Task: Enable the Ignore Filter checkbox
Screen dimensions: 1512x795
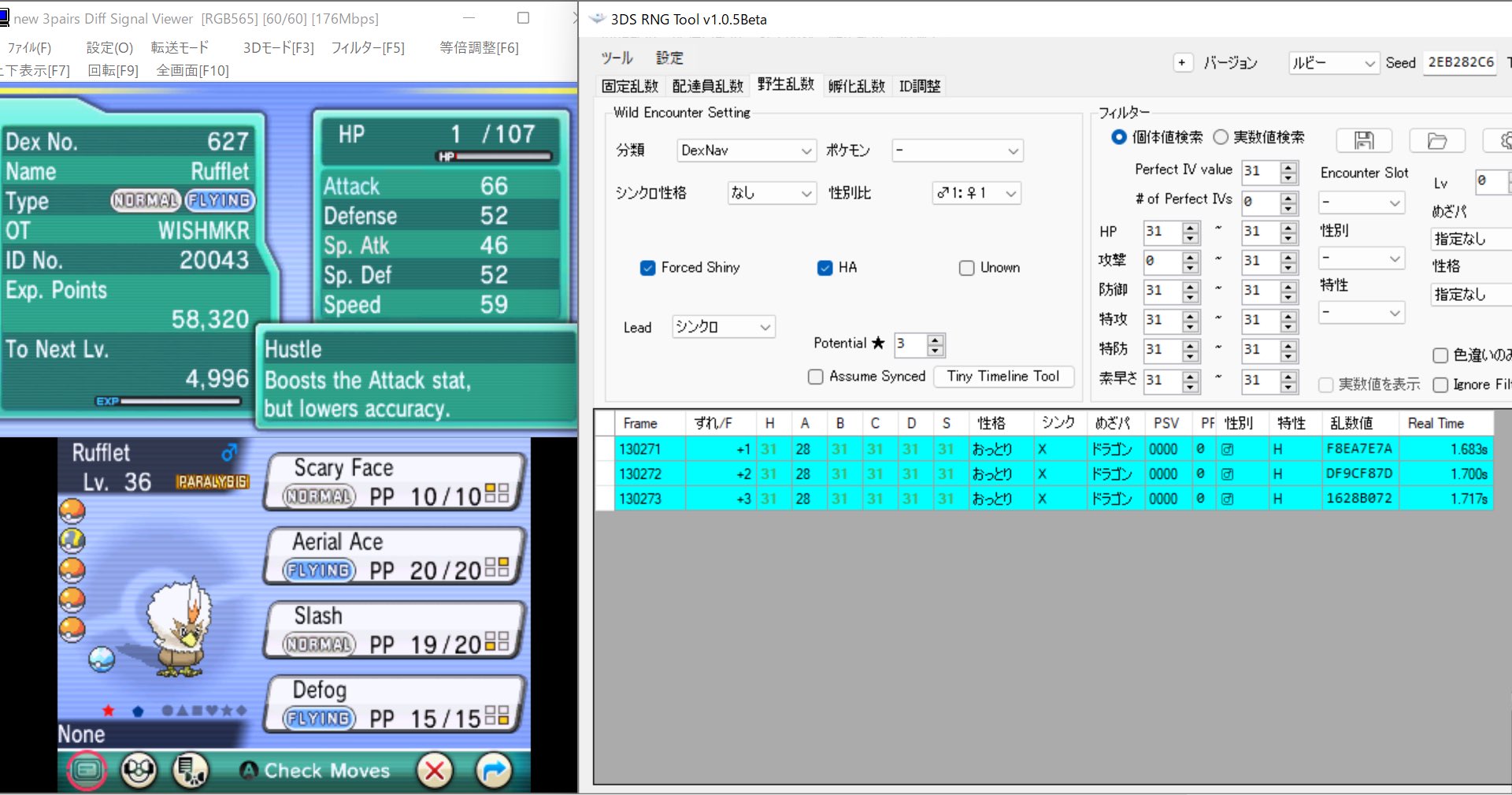Action: click(1440, 384)
